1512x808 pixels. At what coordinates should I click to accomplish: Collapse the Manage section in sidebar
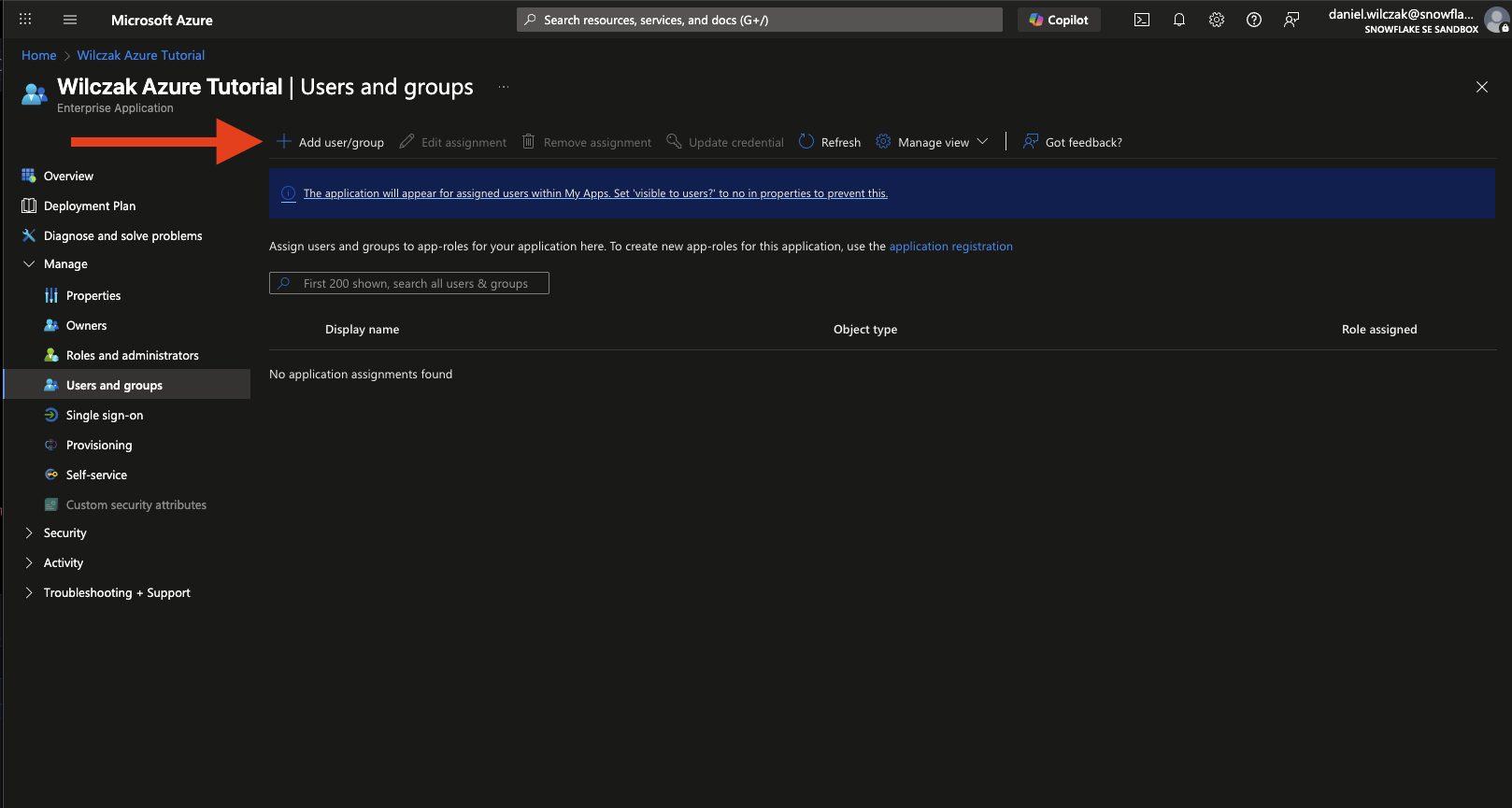(x=29, y=264)
